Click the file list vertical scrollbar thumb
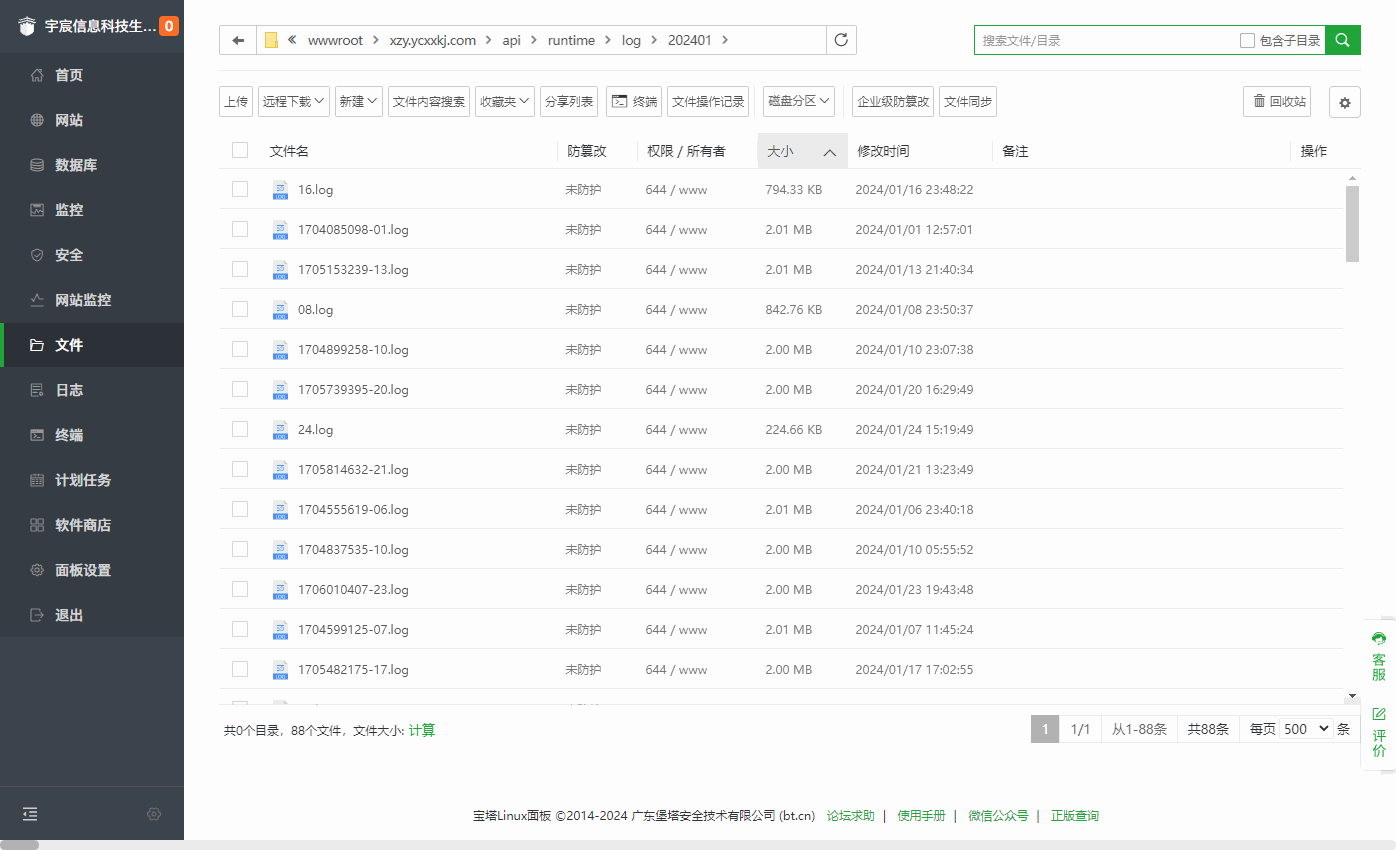Viewport: 1396px width, 850px height. point(1352,224)
